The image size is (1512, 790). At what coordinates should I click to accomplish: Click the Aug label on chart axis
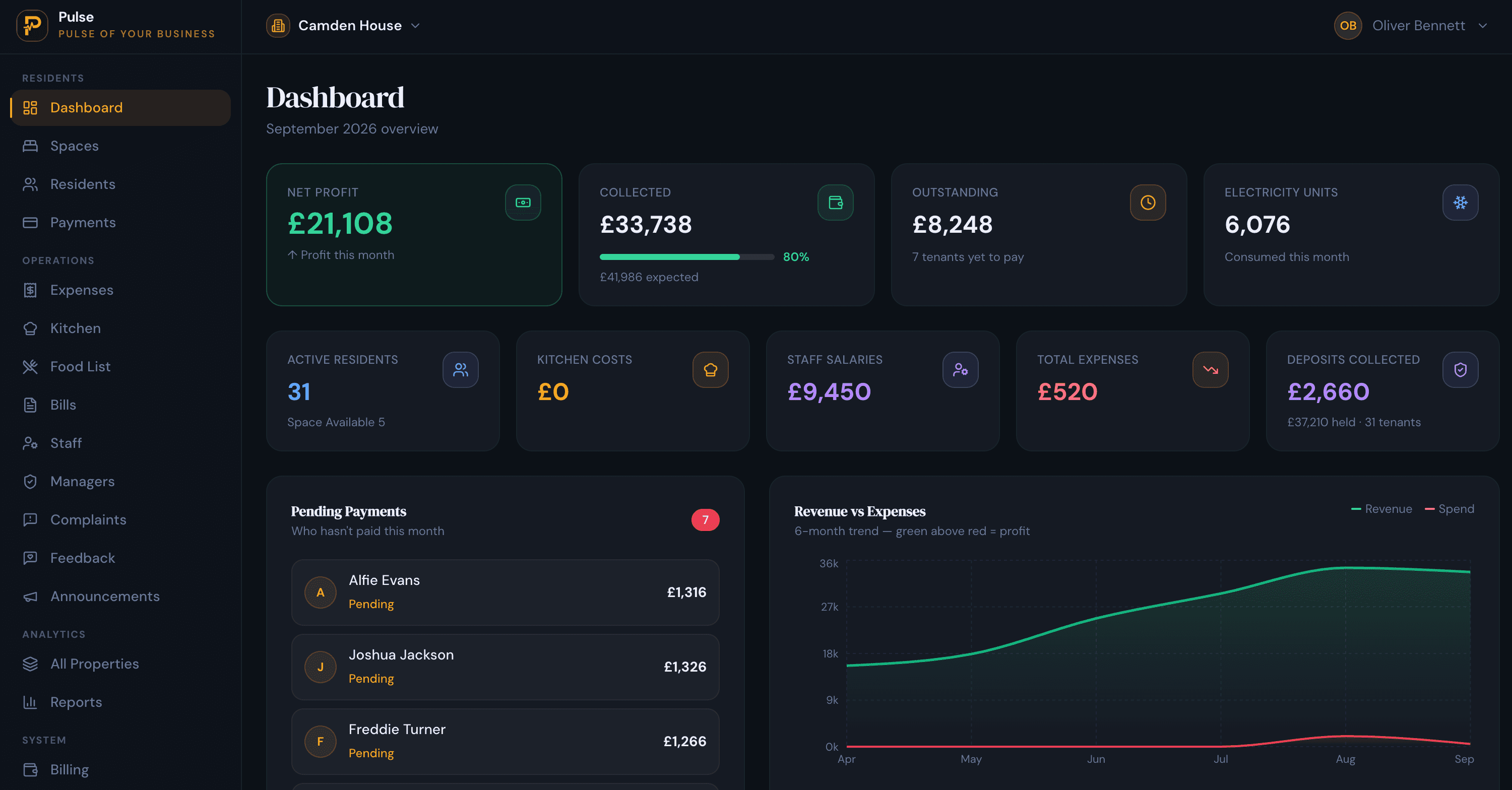tap(1345, 759)
